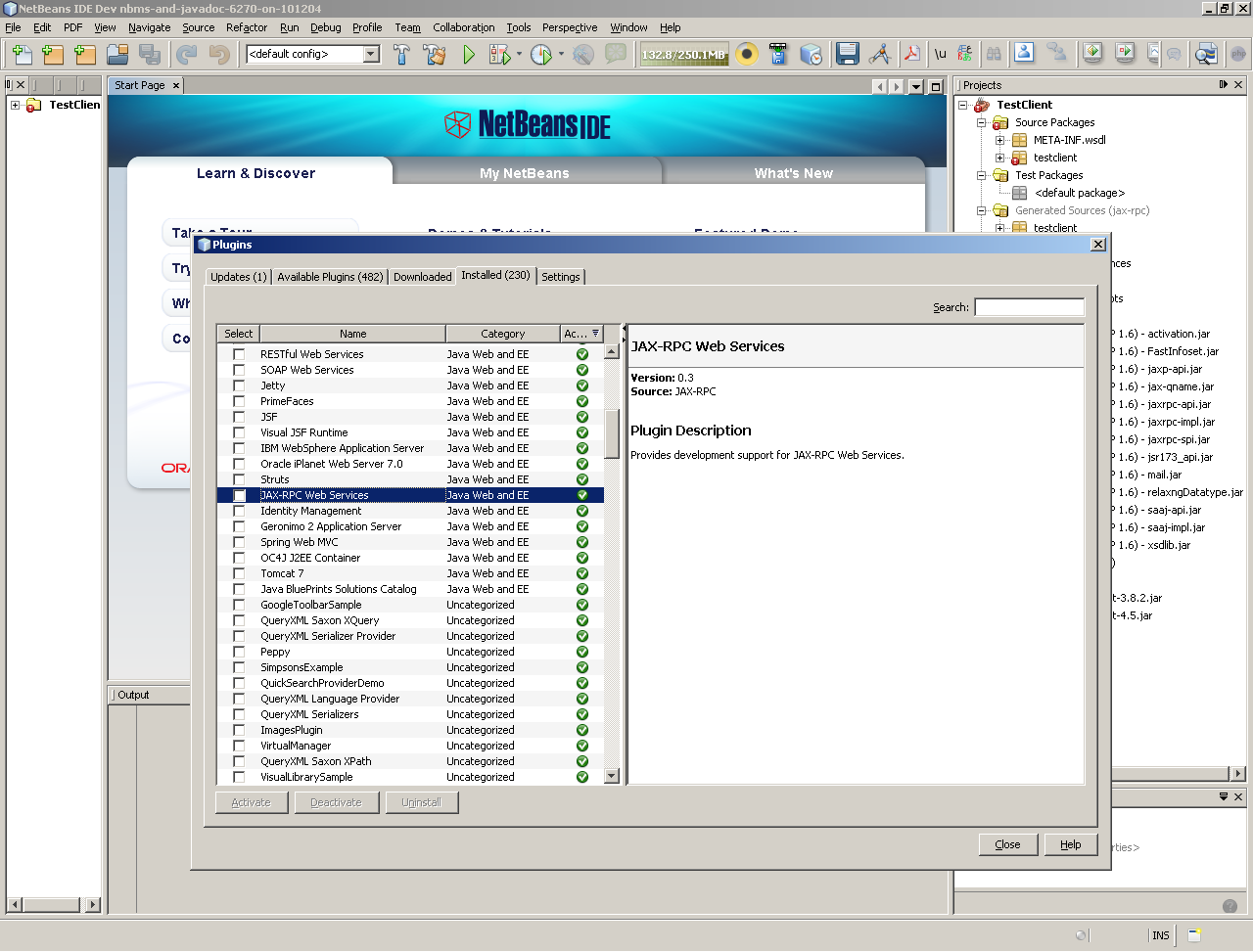Image resolution: width=1253 pixels, height=952 pixels.
Task: Collapse the Source Packages tree node
Action: click(981, 123)
